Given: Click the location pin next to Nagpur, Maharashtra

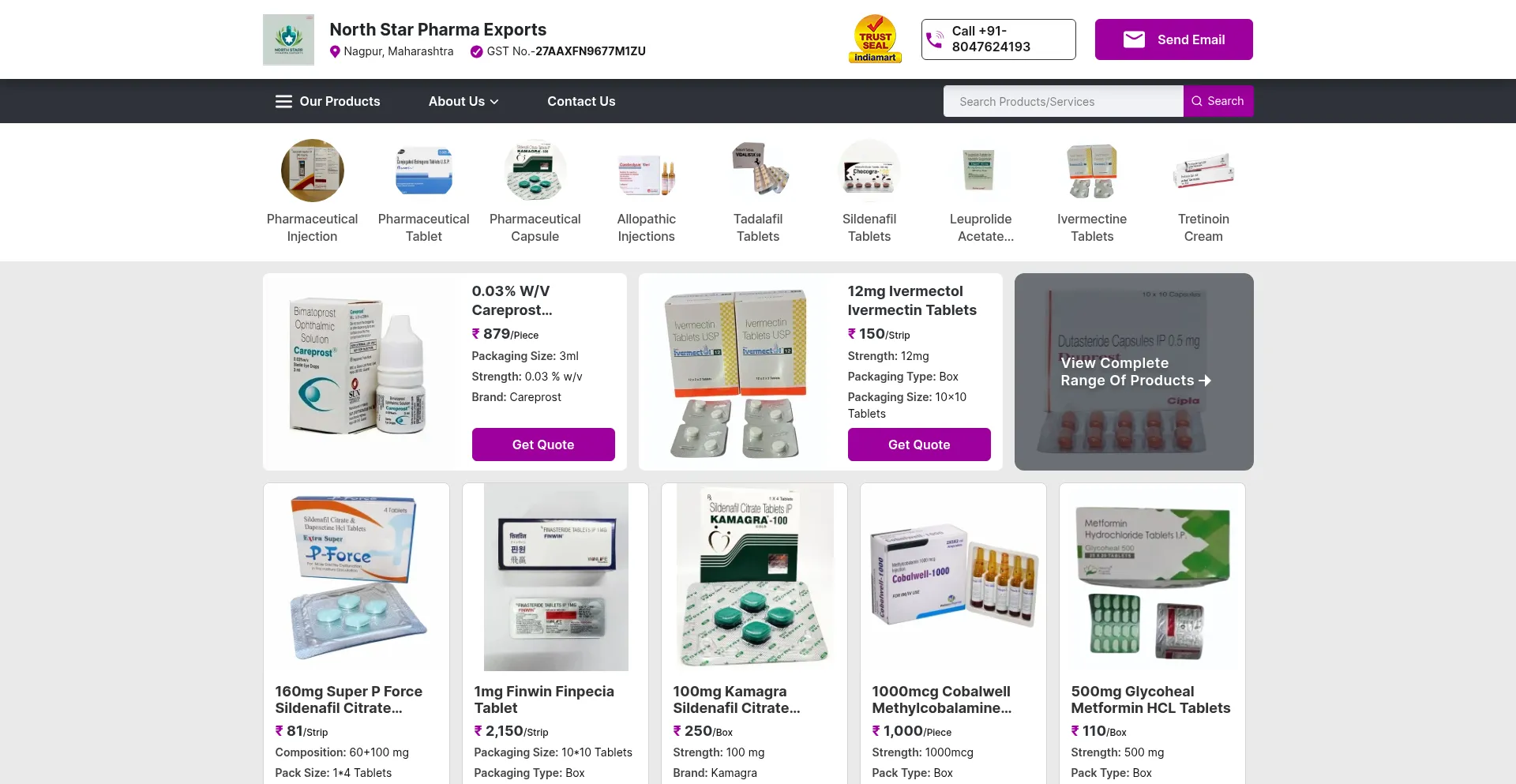Looking at the screenshot, I should (335, 51).
